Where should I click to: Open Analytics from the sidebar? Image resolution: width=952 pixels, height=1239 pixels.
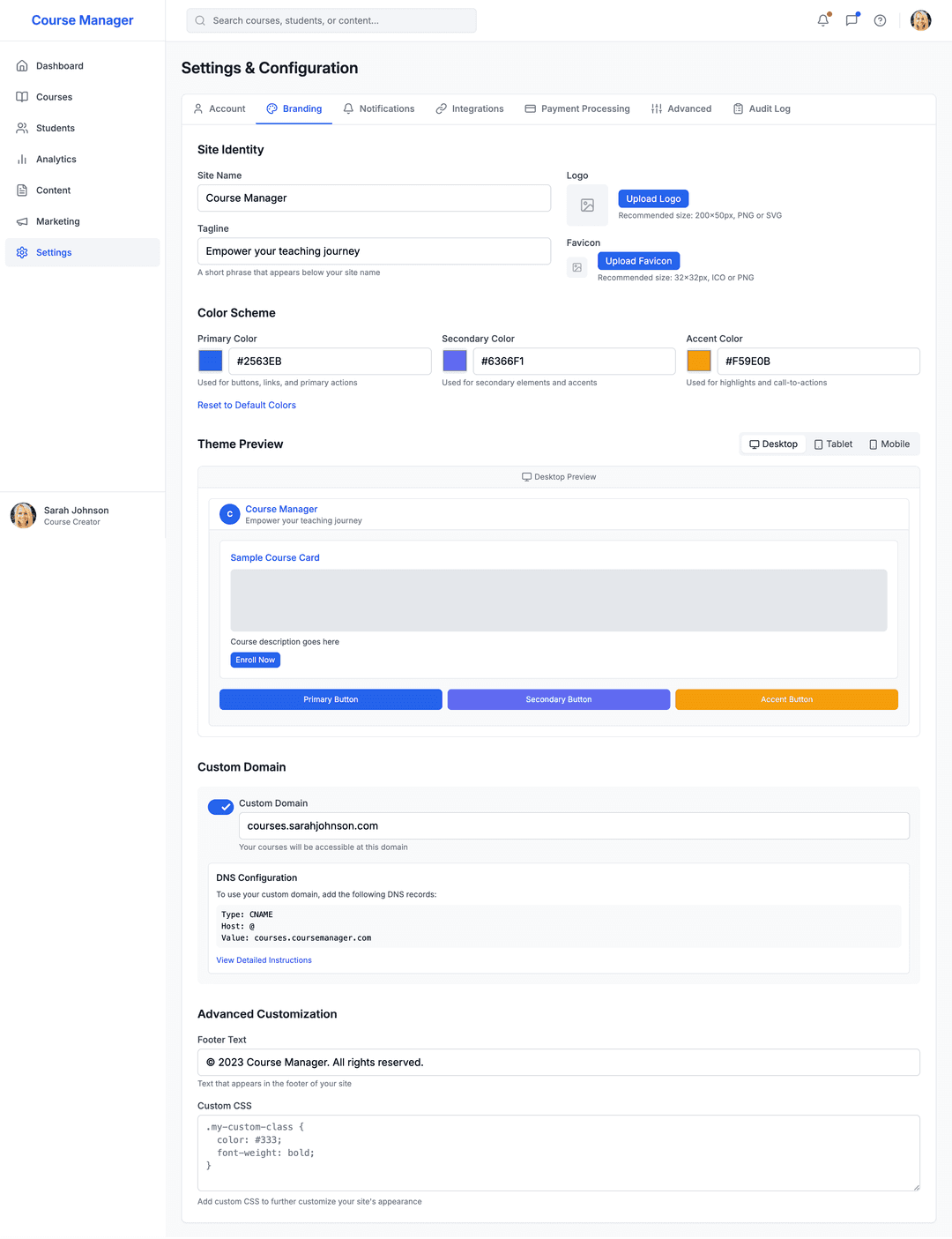point(56,160)
